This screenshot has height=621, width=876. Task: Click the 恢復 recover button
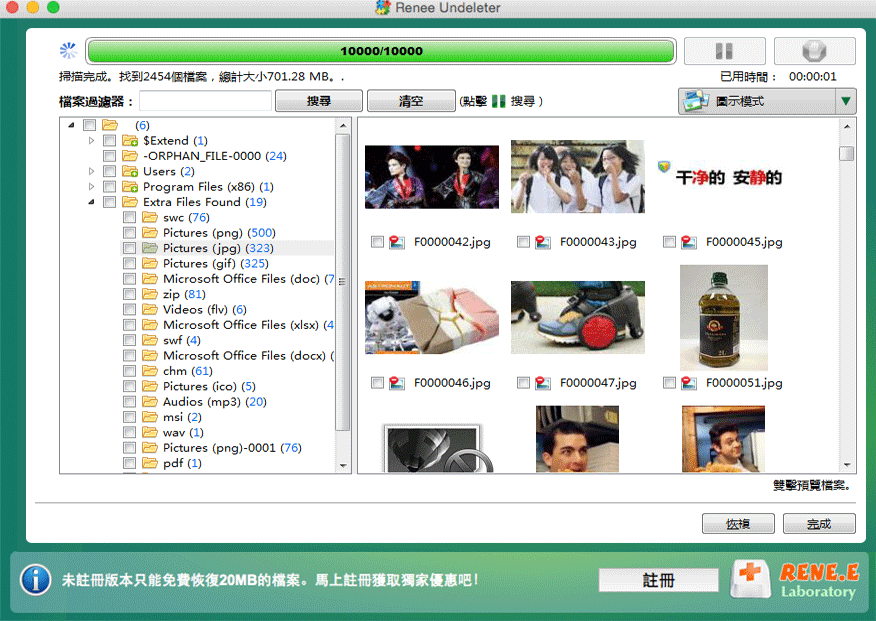click(x=738, y=524)
